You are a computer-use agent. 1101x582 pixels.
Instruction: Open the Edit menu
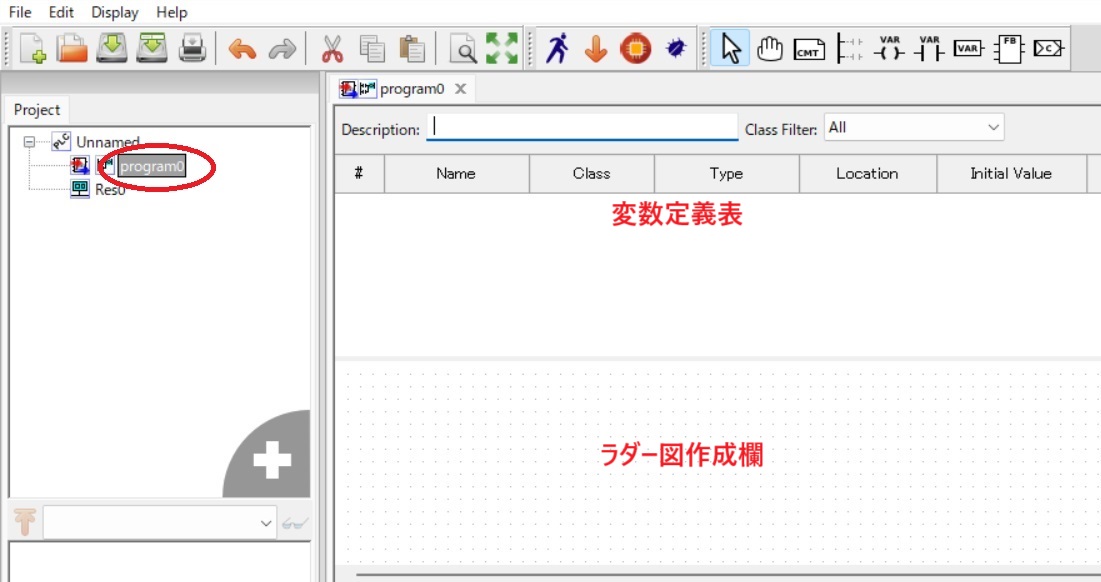[x=61, y=12]
